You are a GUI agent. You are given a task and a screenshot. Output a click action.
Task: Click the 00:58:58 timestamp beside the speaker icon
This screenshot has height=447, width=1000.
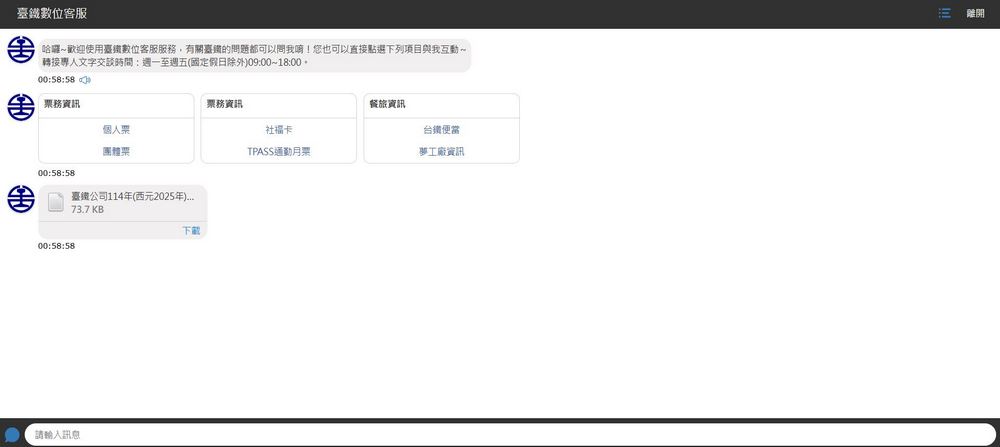pos(56,80)
